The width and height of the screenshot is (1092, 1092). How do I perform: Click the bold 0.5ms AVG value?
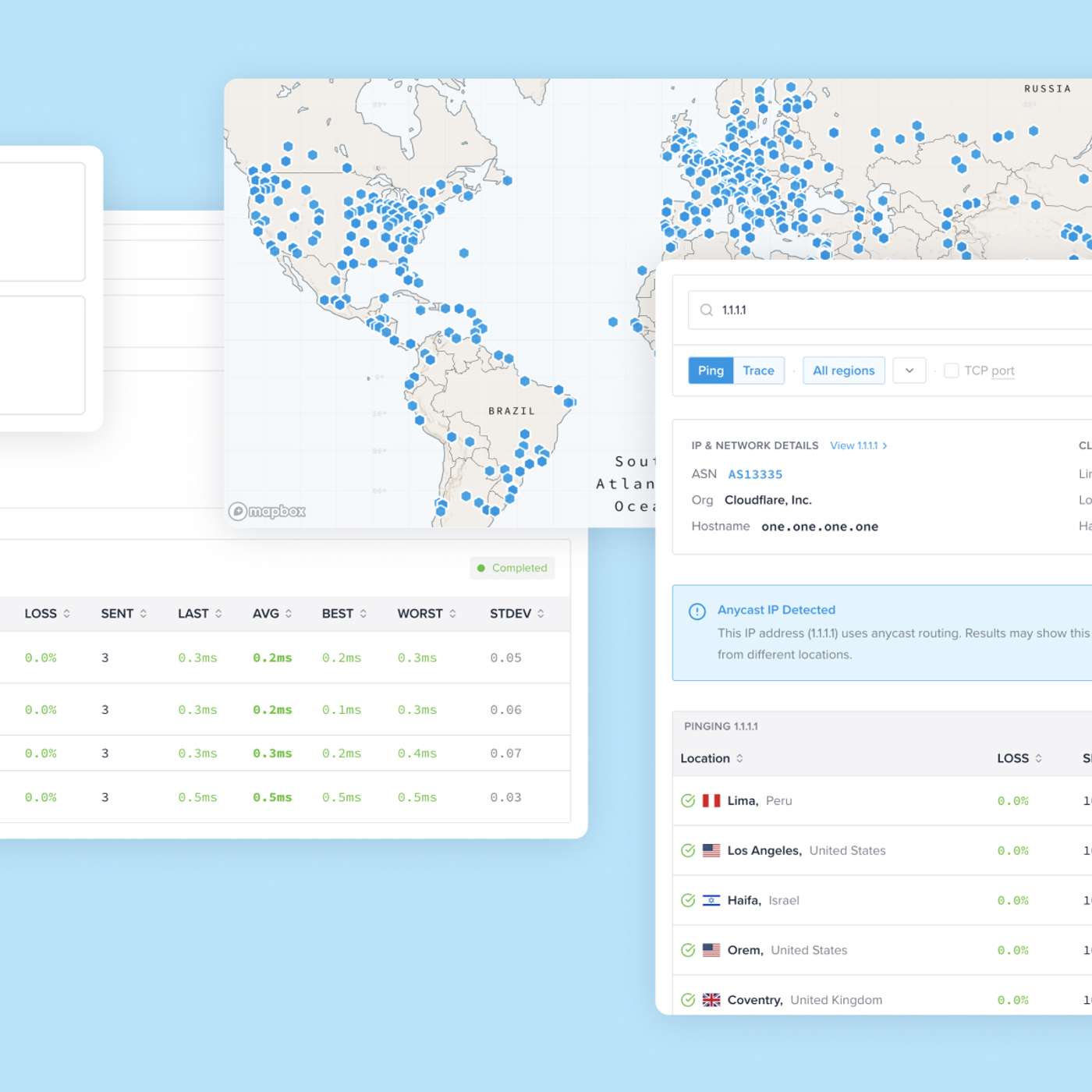272,798
